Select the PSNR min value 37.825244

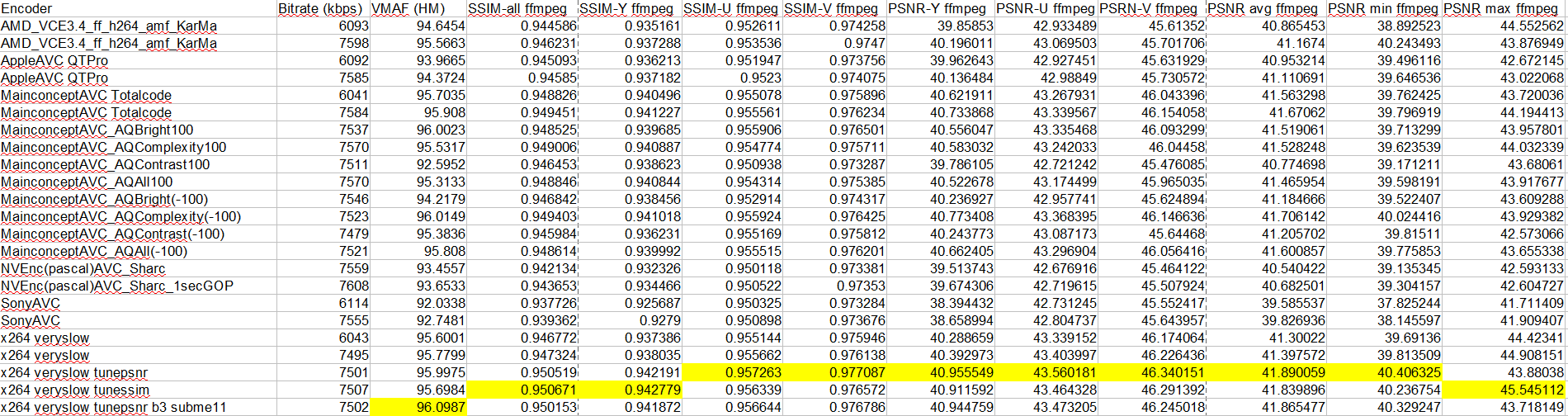point(1384,303)
